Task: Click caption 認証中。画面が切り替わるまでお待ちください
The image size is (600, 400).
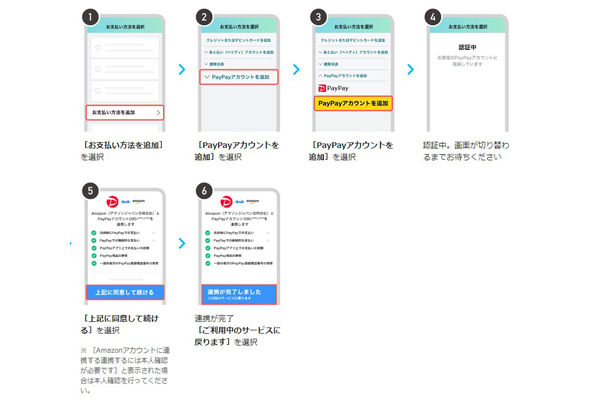Action: tap(466, 151)
